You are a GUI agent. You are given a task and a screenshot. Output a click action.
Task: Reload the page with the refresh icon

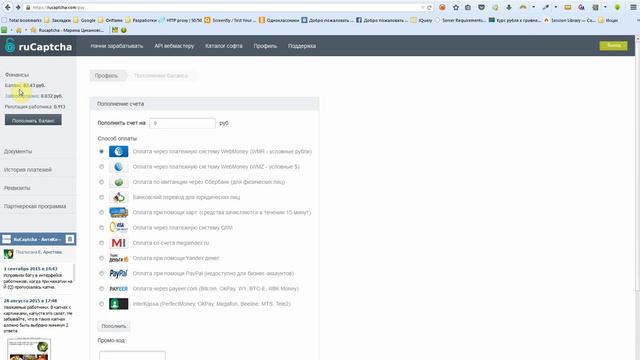tap(429, 7)
